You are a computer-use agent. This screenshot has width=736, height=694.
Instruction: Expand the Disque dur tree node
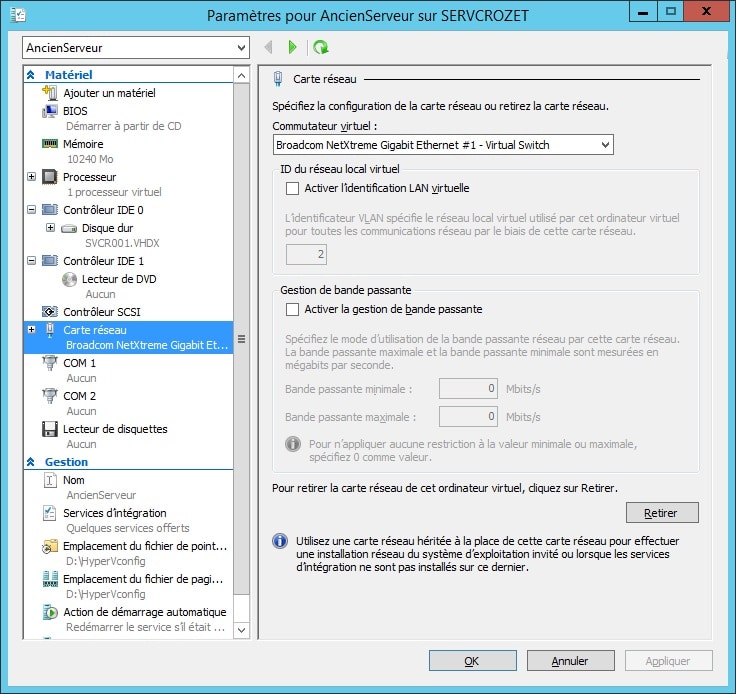pyautogui.click(x=50, y=228)
